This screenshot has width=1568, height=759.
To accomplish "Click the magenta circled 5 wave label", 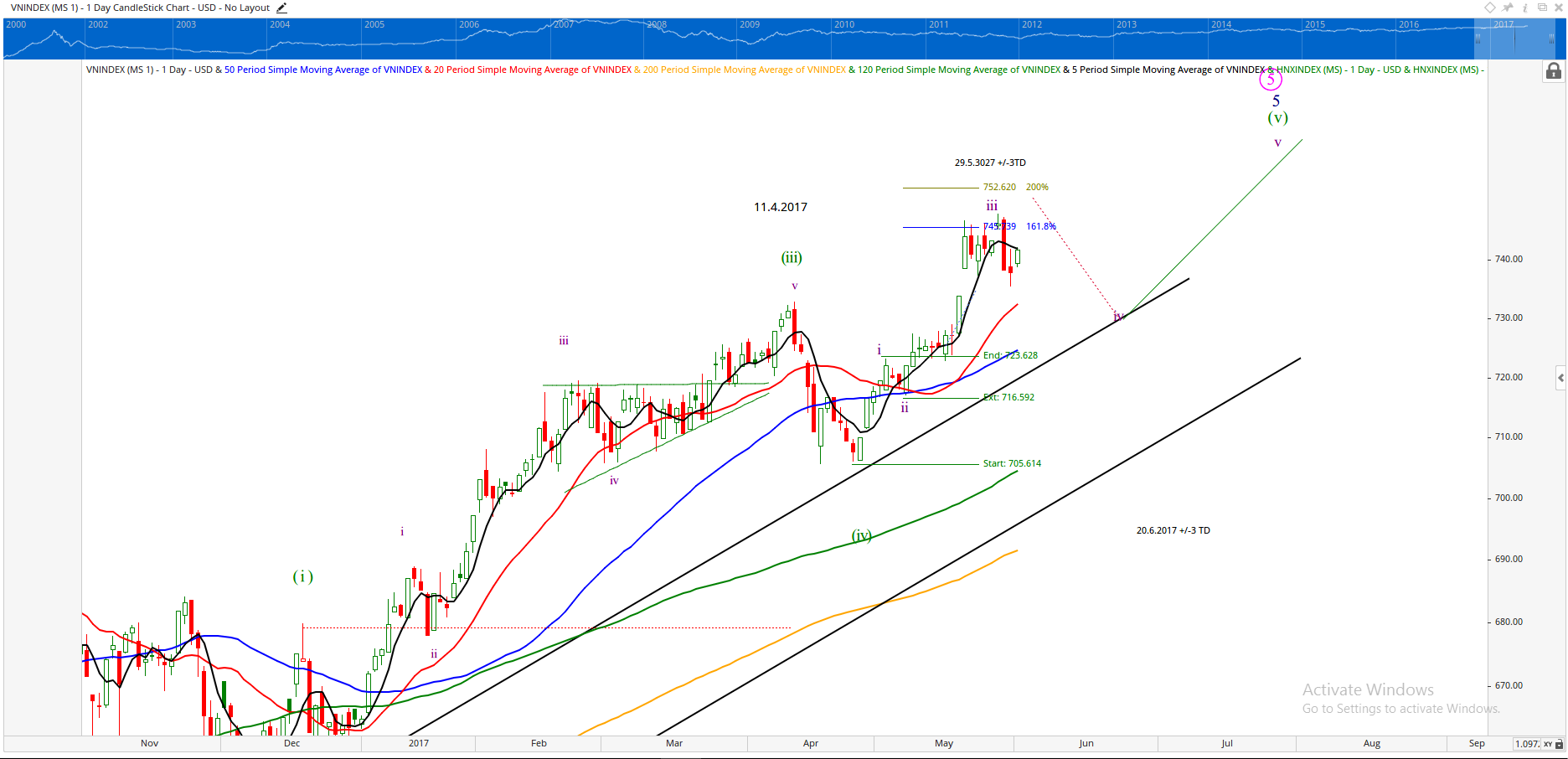I will coord(1271,80).
